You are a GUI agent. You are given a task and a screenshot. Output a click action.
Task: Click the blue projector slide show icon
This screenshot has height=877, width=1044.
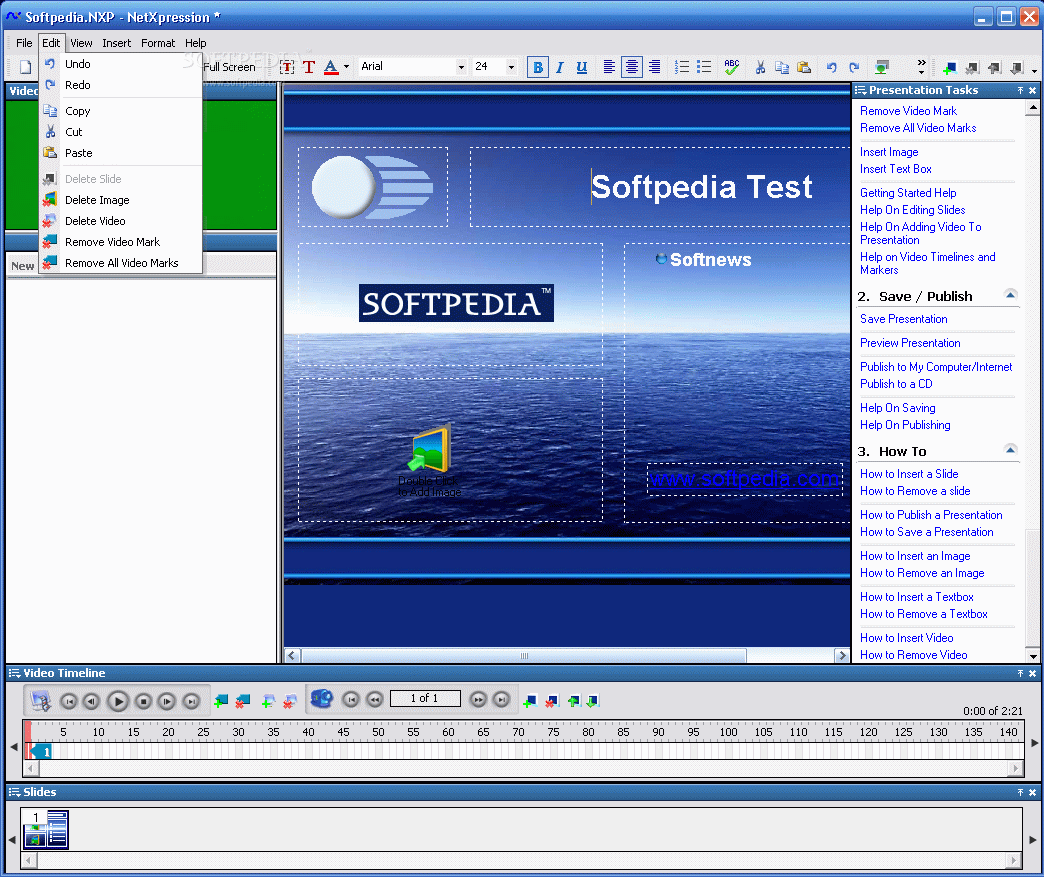(x=322, y=699)
